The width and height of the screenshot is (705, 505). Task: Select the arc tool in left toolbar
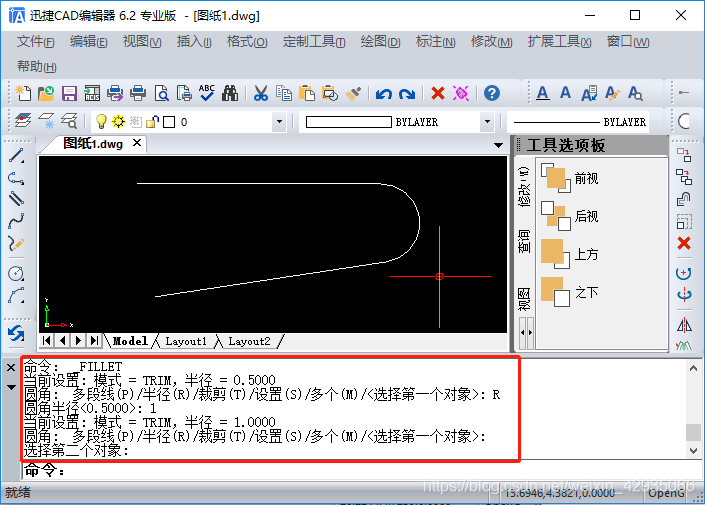click(16, 295)
